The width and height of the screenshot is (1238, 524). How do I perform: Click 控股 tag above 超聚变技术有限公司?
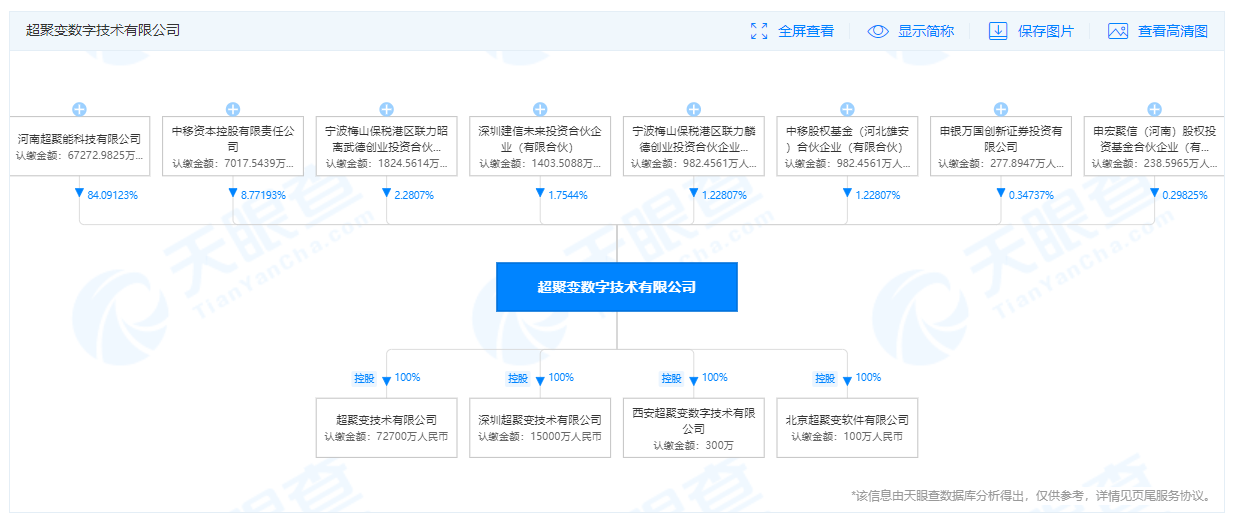(x=364, y=378)
